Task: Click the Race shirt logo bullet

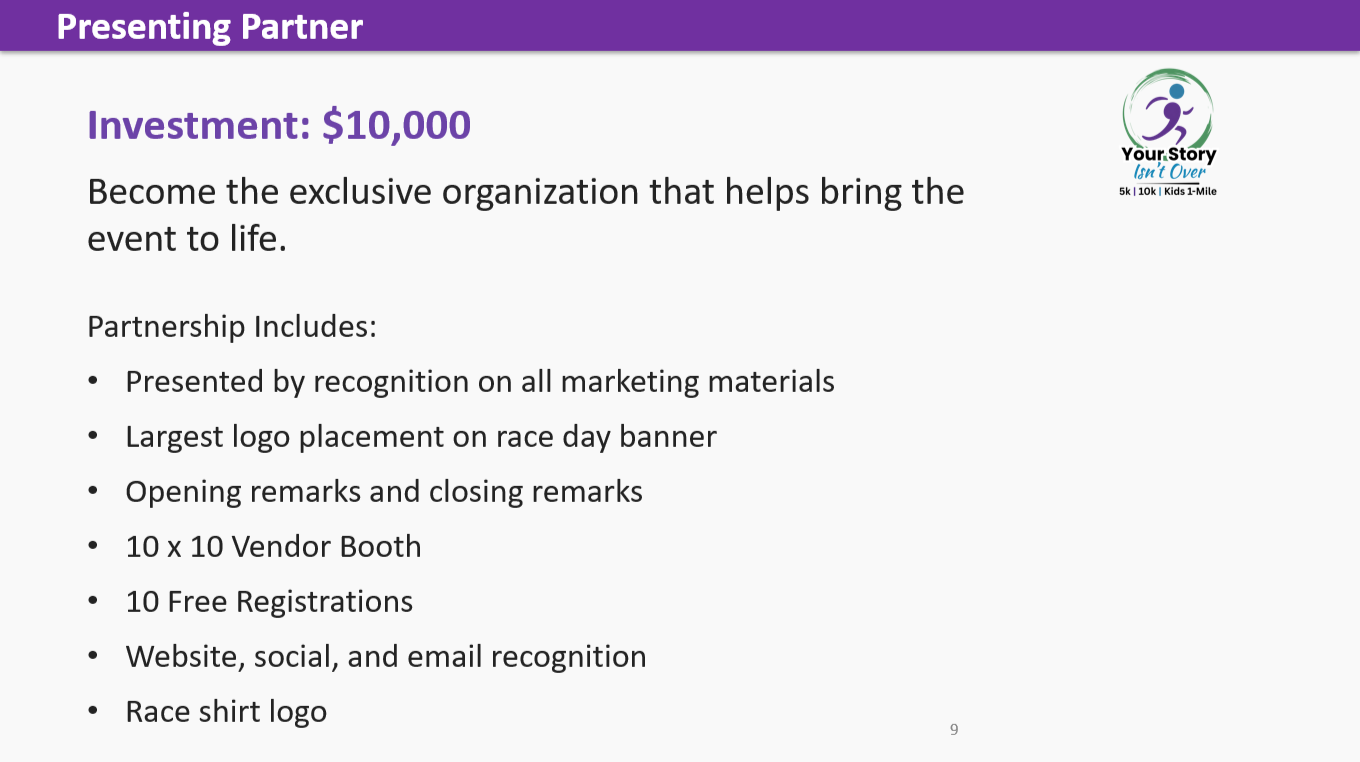Action: tap(226, 712)
